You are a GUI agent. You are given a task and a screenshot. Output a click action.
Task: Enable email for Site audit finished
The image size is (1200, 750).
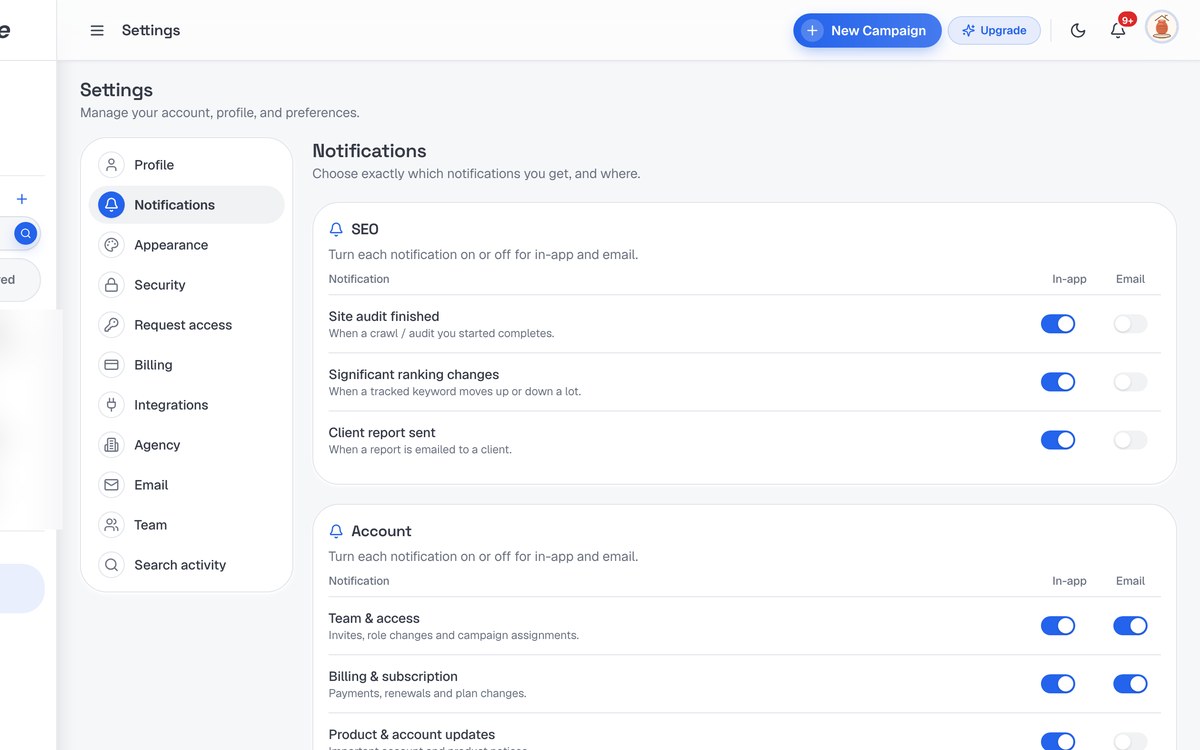tap(1130, 324)
